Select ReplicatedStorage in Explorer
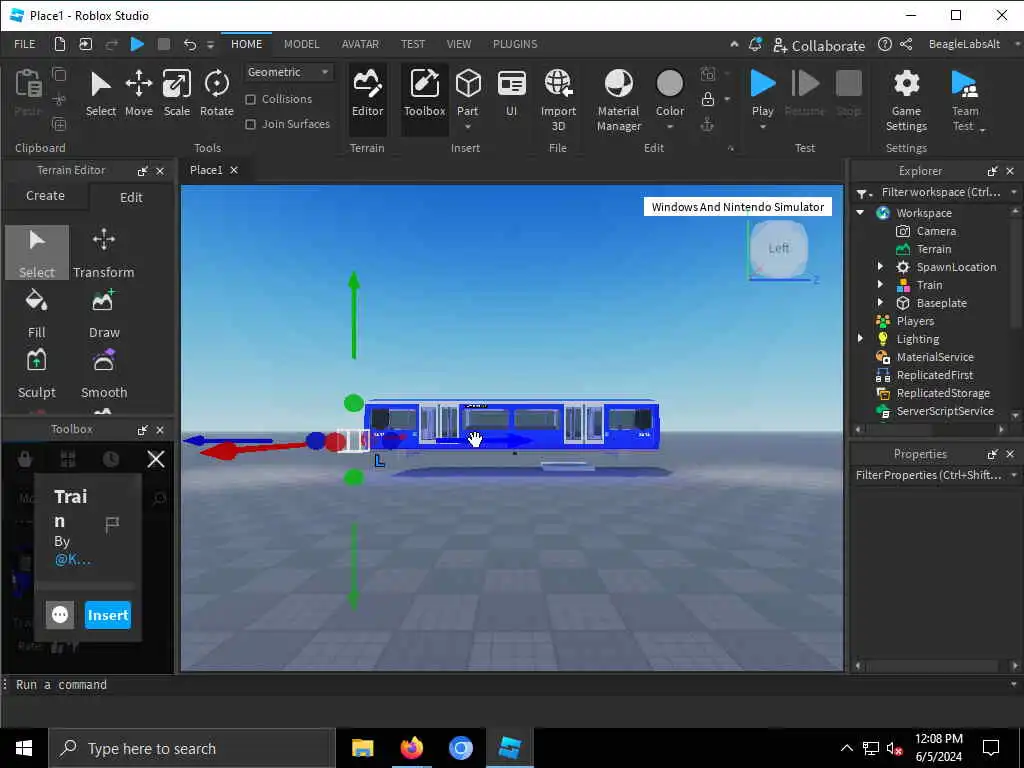The image size is (1024, 768). click(x=942, y=392)
